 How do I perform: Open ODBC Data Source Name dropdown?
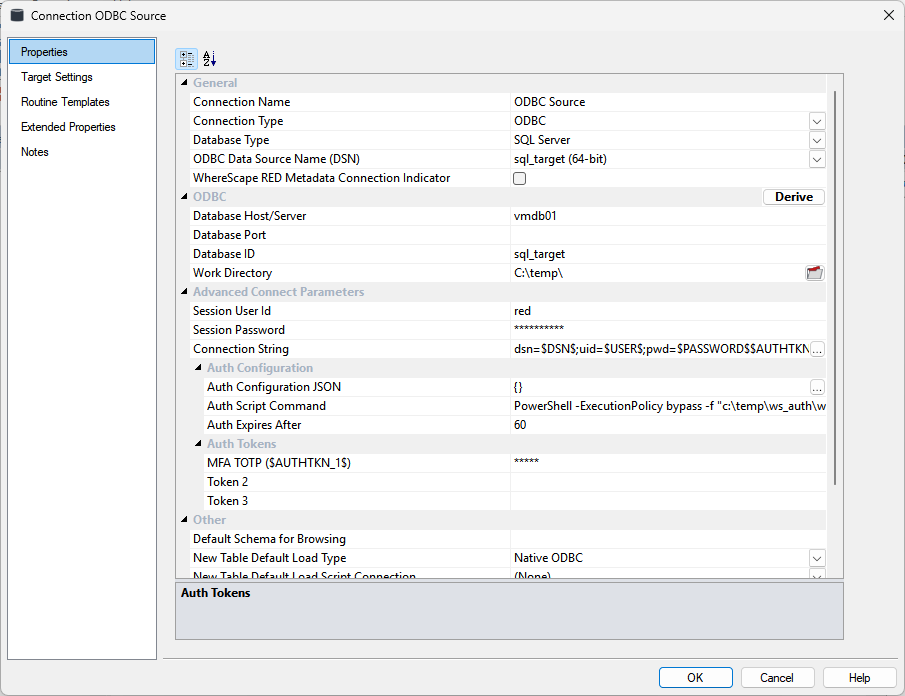(x=817, y=159)
